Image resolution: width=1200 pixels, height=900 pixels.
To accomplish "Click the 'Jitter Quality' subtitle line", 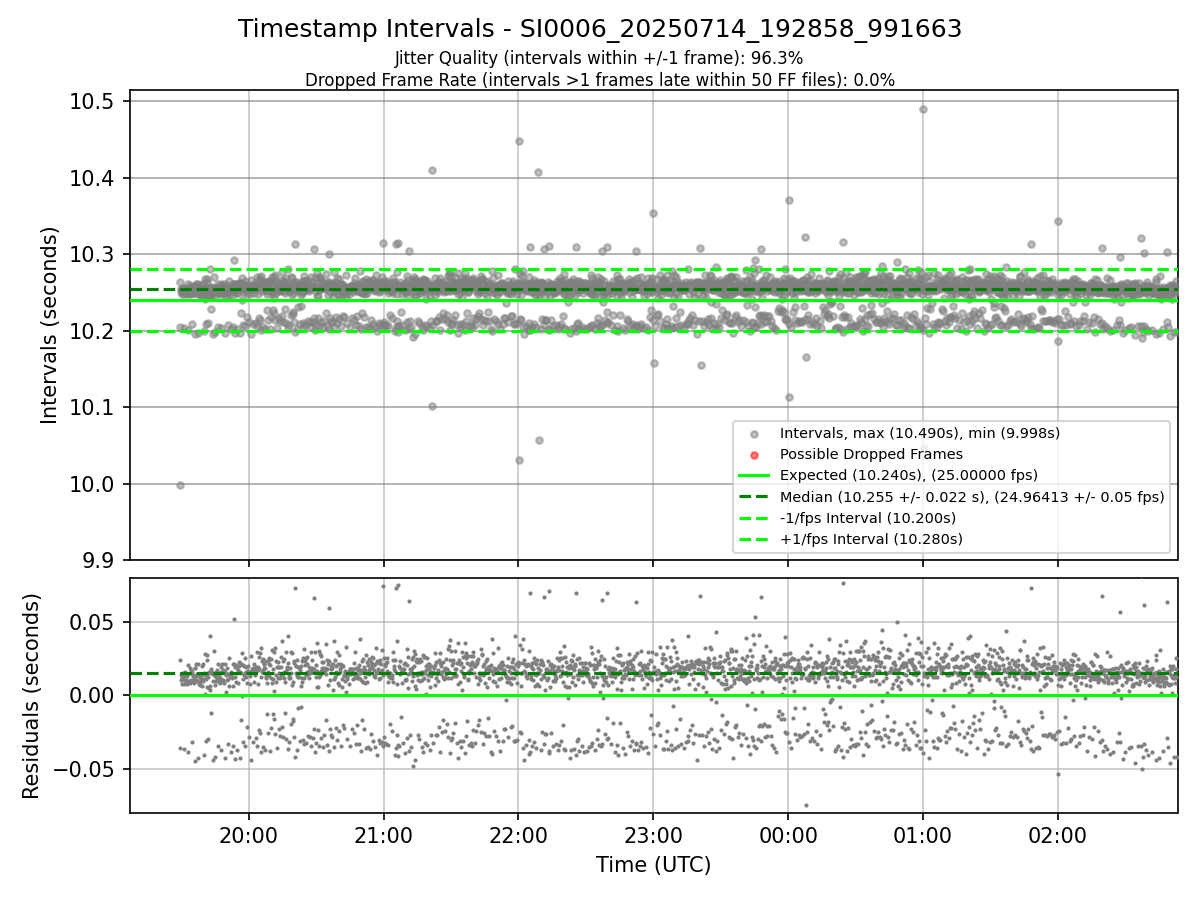I will pyautogui.click(x=599, y=58).
